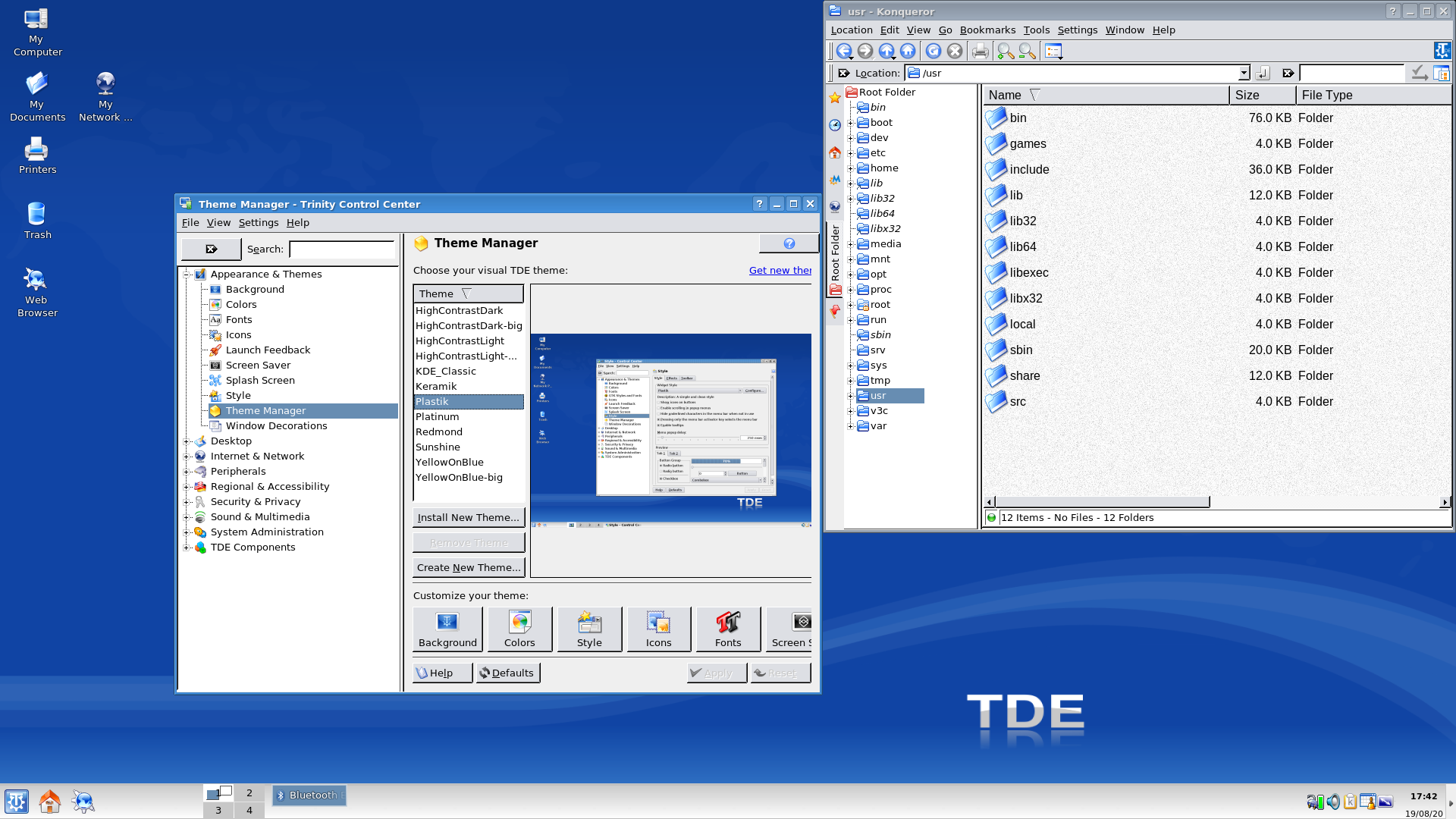Click the Theme Manager Help button
This screenshot has width=1456, height=819.
[443, 673]
